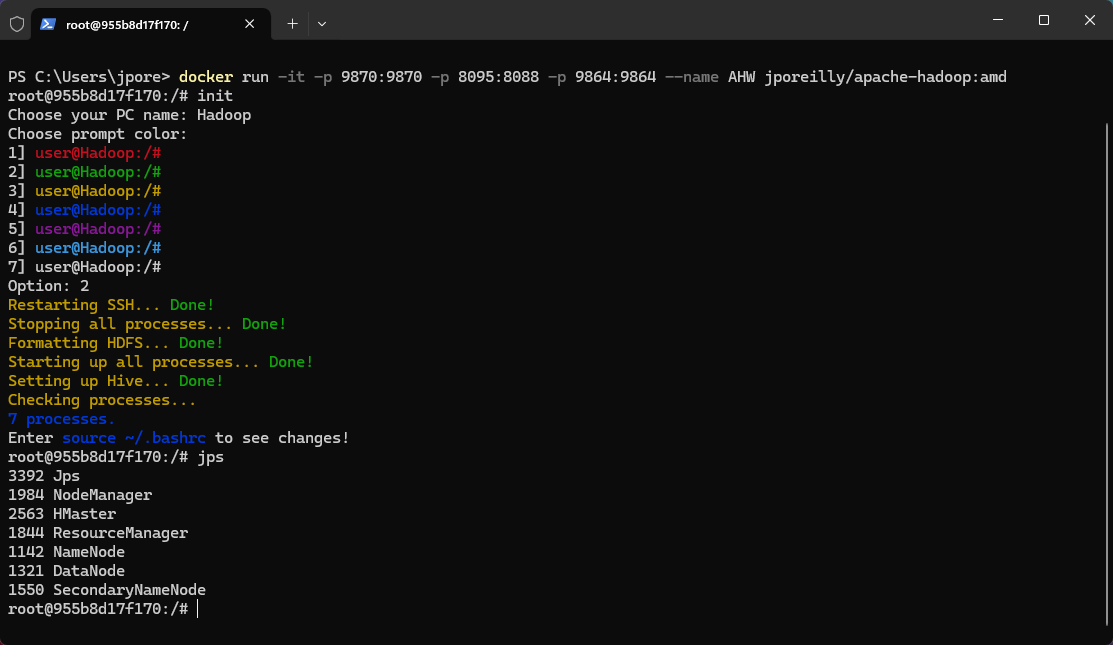
Task: Click the 'Restarting SSH... Done!' line
Action: 111,305
